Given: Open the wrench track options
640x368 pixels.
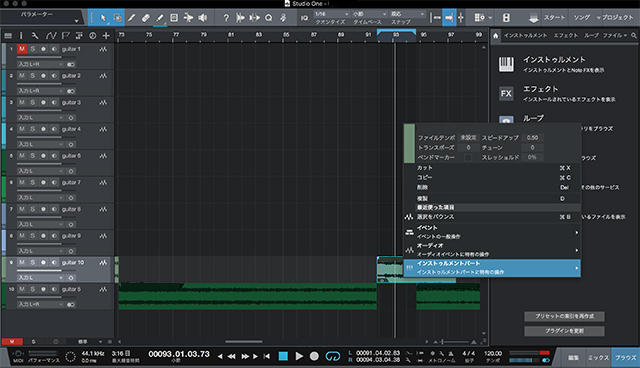Looking at the screenshot, I should point(35,36).
